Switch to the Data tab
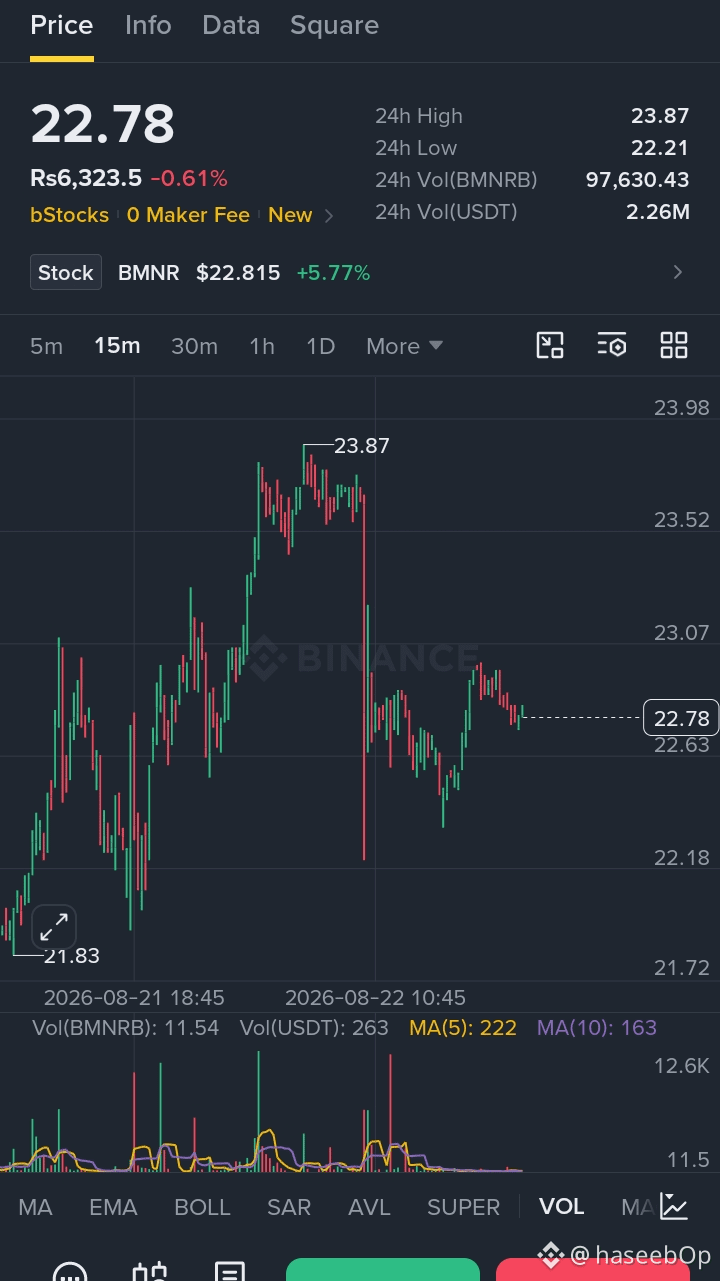The width and height of the screenshot is (720, 1281). tap(231, 25)
